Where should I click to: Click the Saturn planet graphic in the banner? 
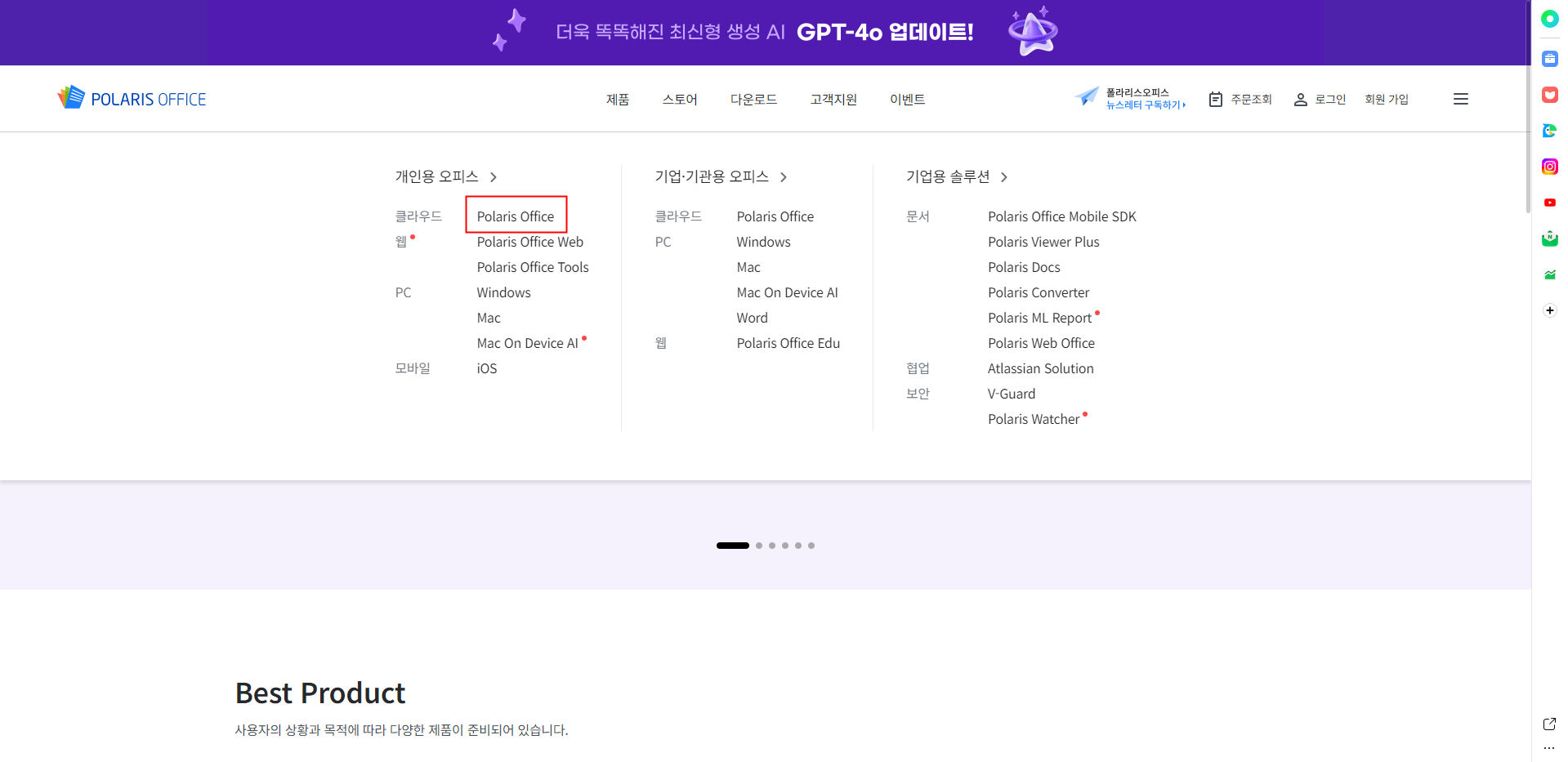(1033, 31)
